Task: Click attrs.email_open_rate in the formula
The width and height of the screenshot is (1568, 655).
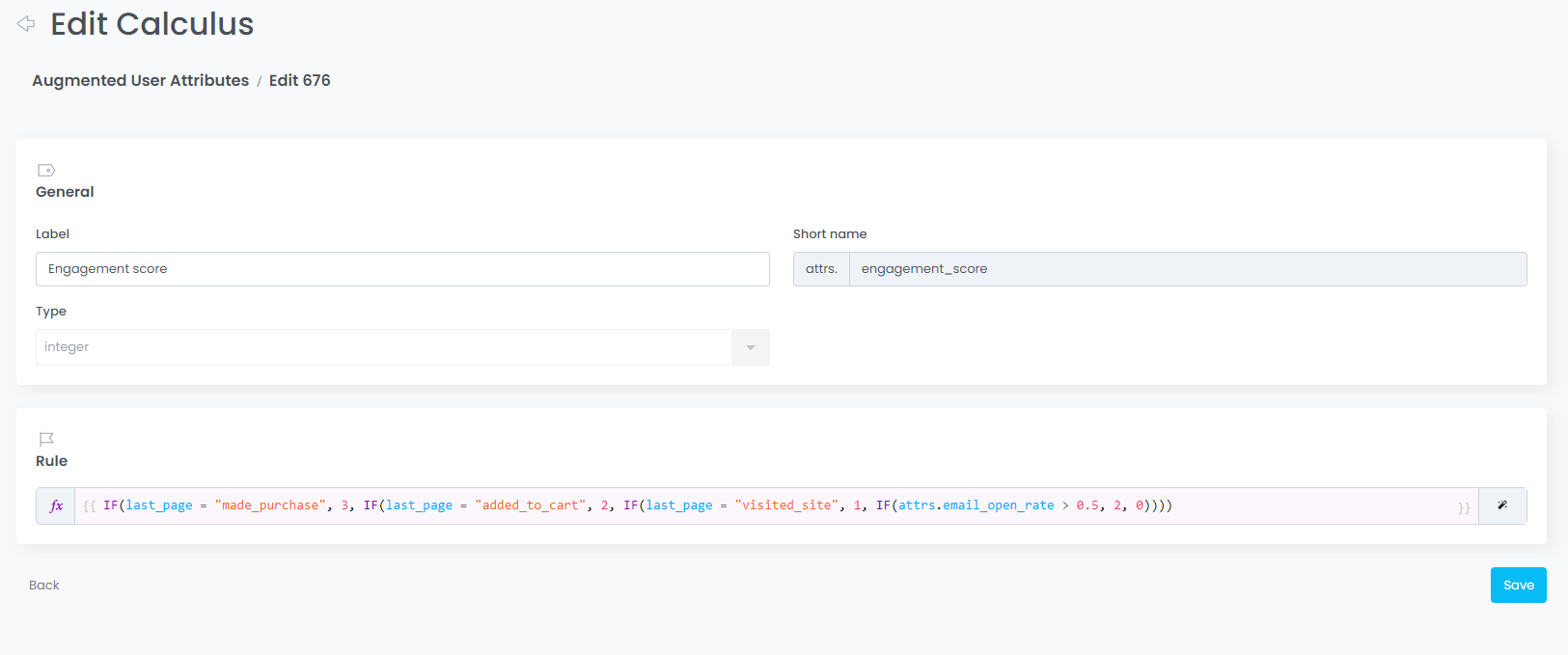Action: pyautogui.click(x=976, y=505)
